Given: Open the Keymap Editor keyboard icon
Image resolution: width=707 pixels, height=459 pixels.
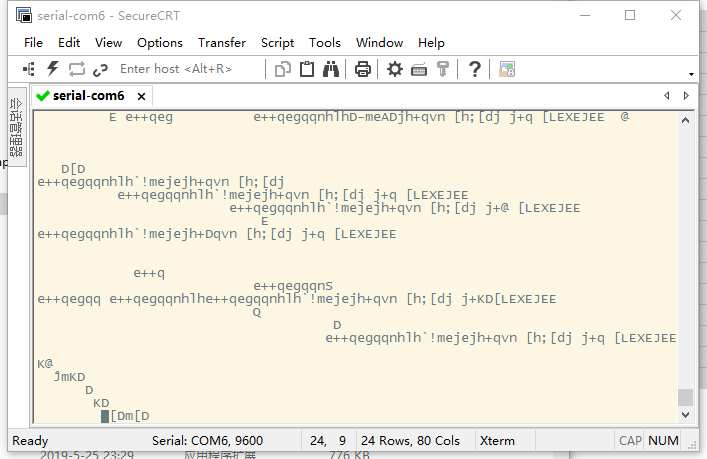Looking at the screenshot, I should tap(419, 70).
